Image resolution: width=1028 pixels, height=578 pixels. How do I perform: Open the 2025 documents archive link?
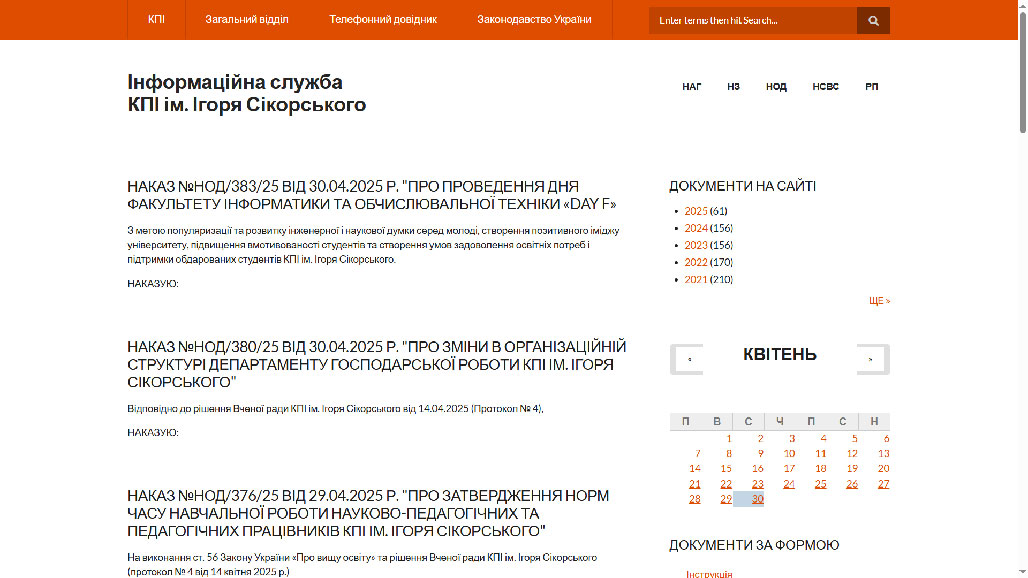tap(695, 211)
